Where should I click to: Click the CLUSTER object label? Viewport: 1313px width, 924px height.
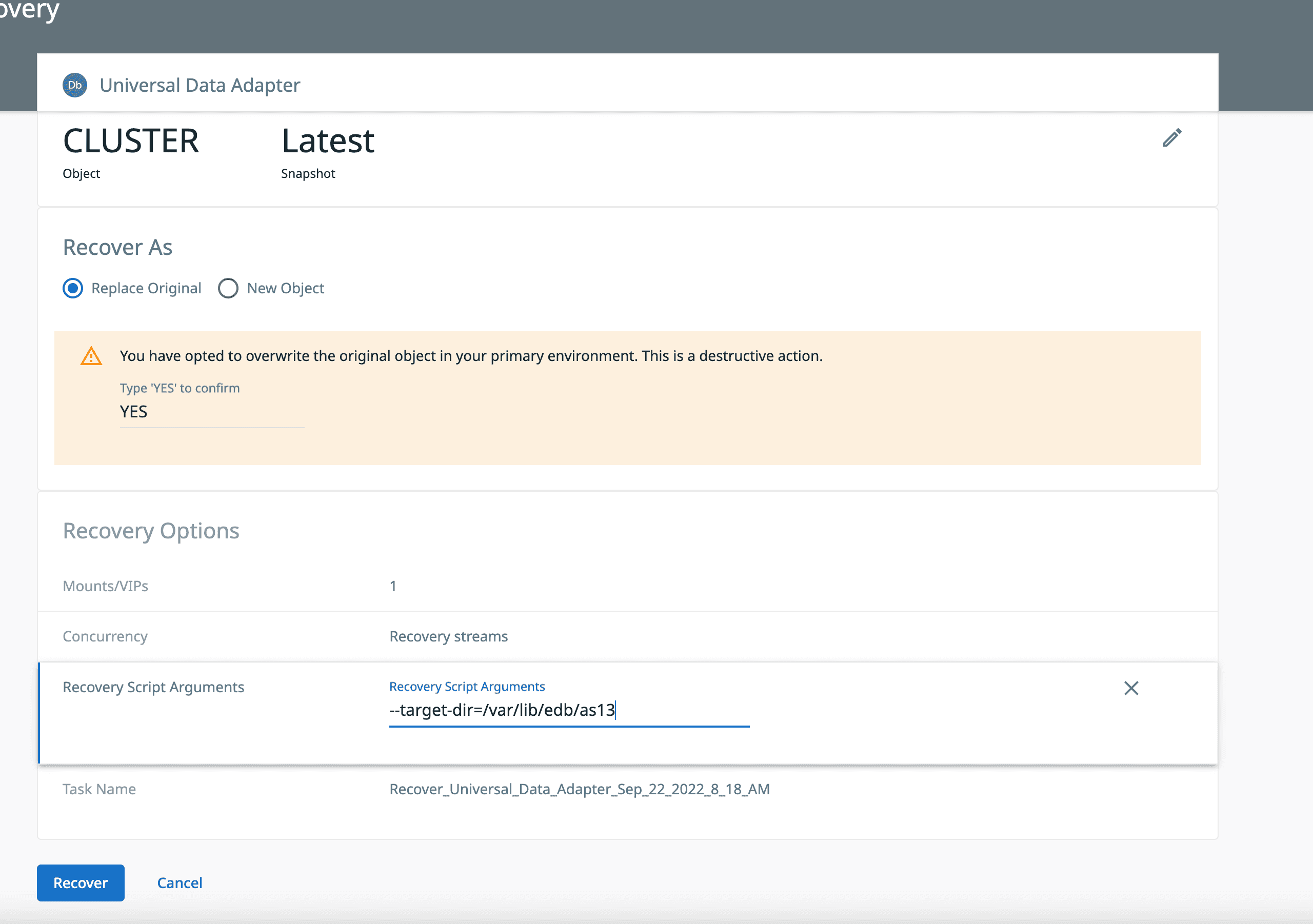click(130, 140)
